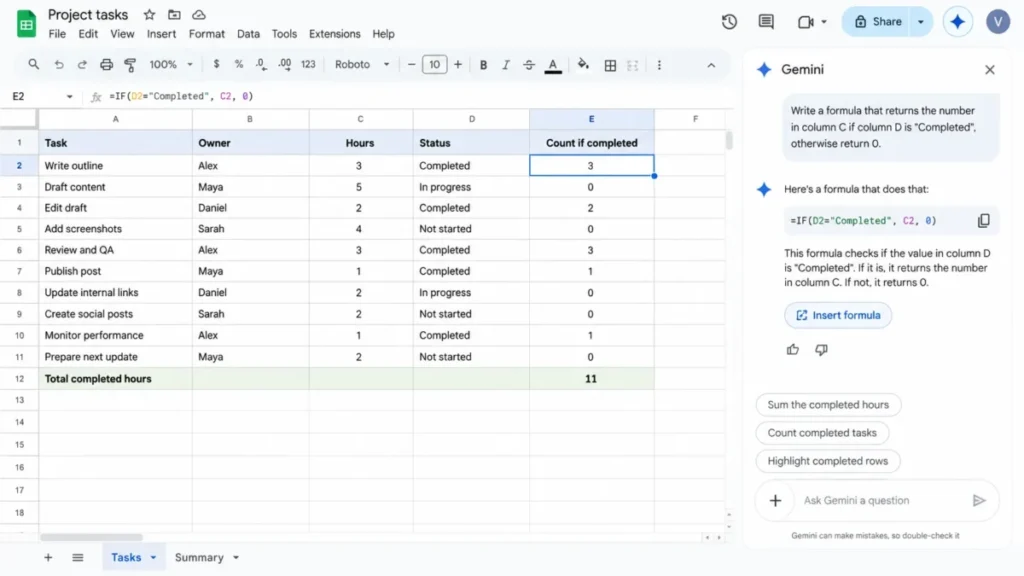
Task: Start a video call with the camera icon
Action: click(x=805, y=22)
